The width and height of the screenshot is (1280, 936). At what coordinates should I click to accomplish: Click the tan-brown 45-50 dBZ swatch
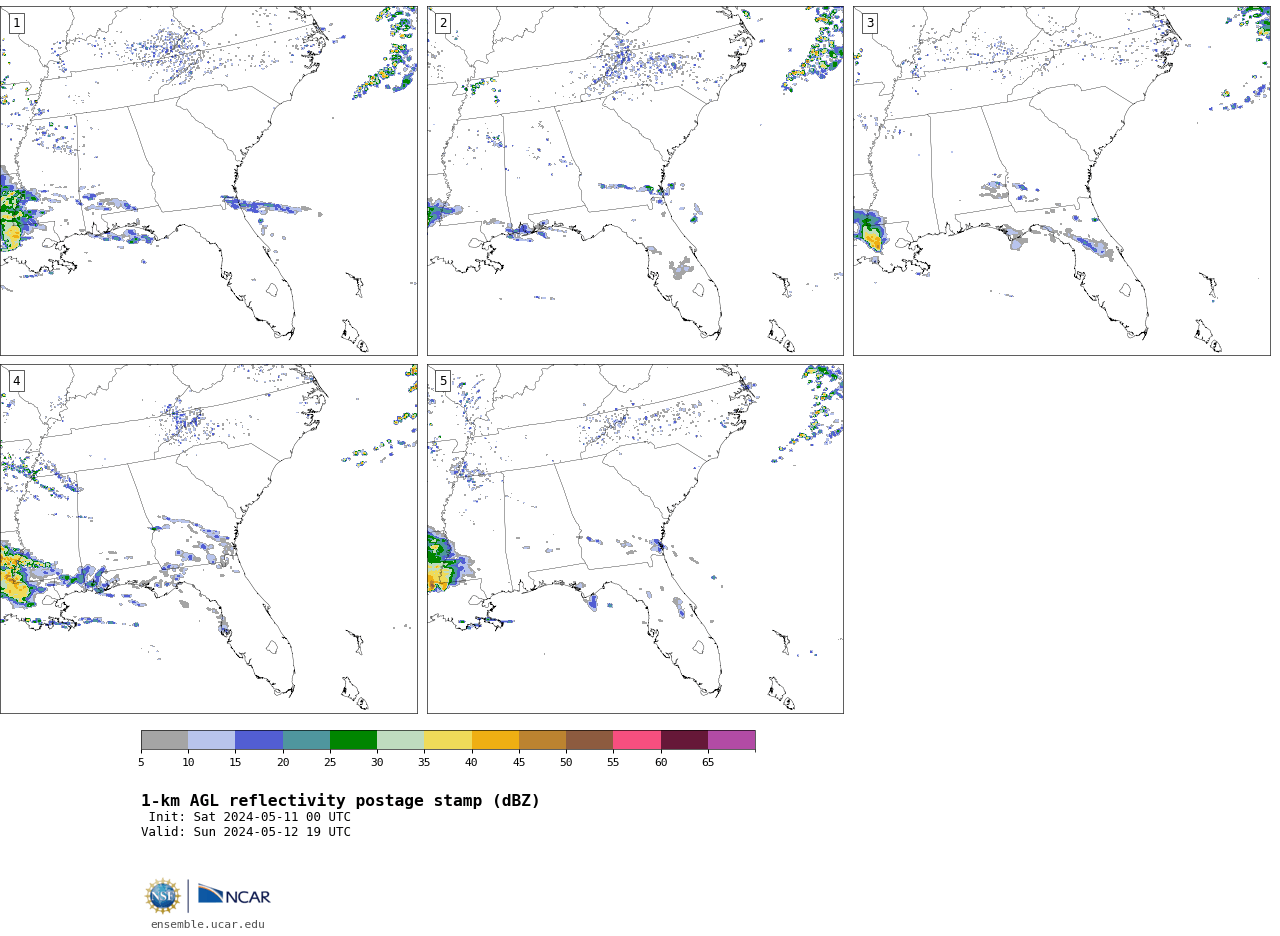pos(542,740)
